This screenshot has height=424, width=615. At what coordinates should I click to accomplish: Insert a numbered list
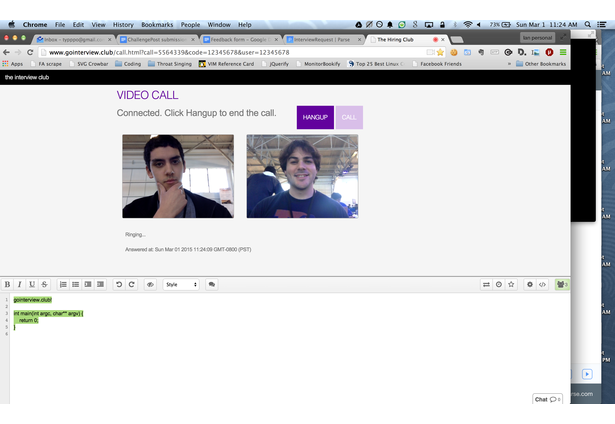pyautogui.click(x=63, y=284)
